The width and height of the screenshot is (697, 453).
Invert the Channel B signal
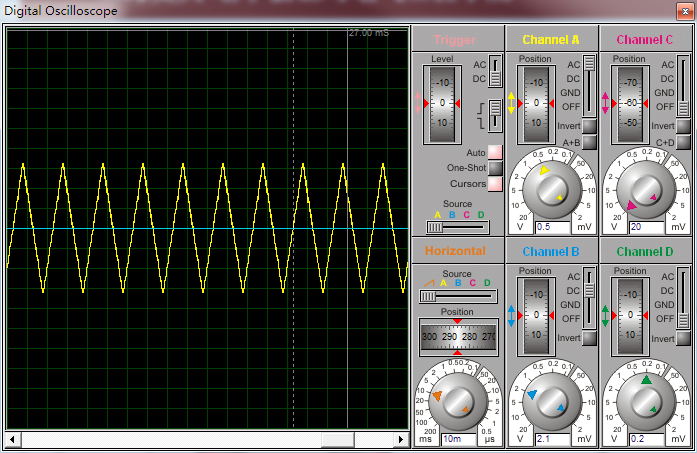point(589,338)
